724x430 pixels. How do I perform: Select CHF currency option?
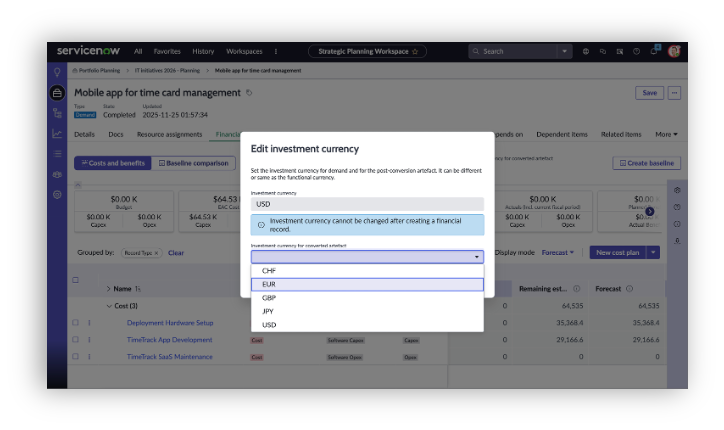click(x=367, y=271)
